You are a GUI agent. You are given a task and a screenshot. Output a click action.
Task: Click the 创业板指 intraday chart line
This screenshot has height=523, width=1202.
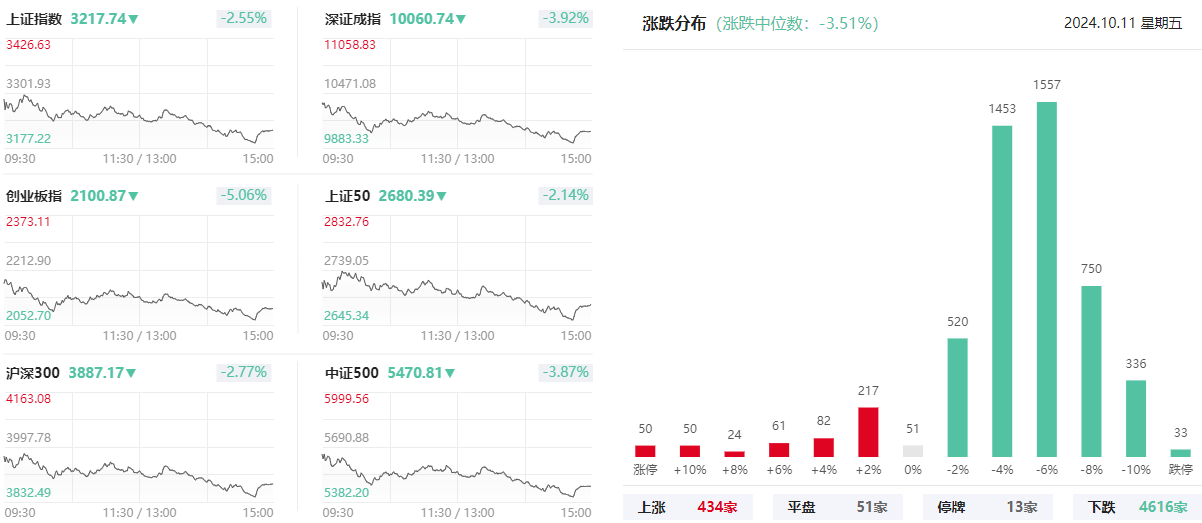pos(138,298)
